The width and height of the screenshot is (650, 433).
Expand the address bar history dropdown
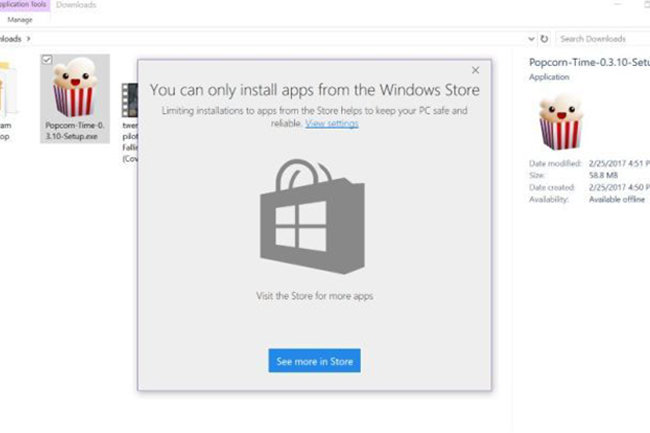point(530,39)
